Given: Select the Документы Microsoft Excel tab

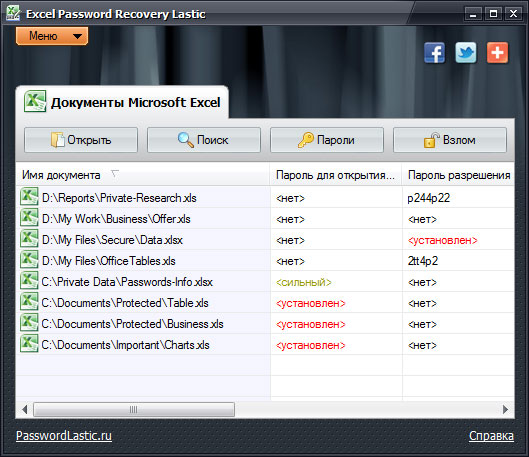Looking at the screenshot, I should pyautogui.click(x=122, y=102).
